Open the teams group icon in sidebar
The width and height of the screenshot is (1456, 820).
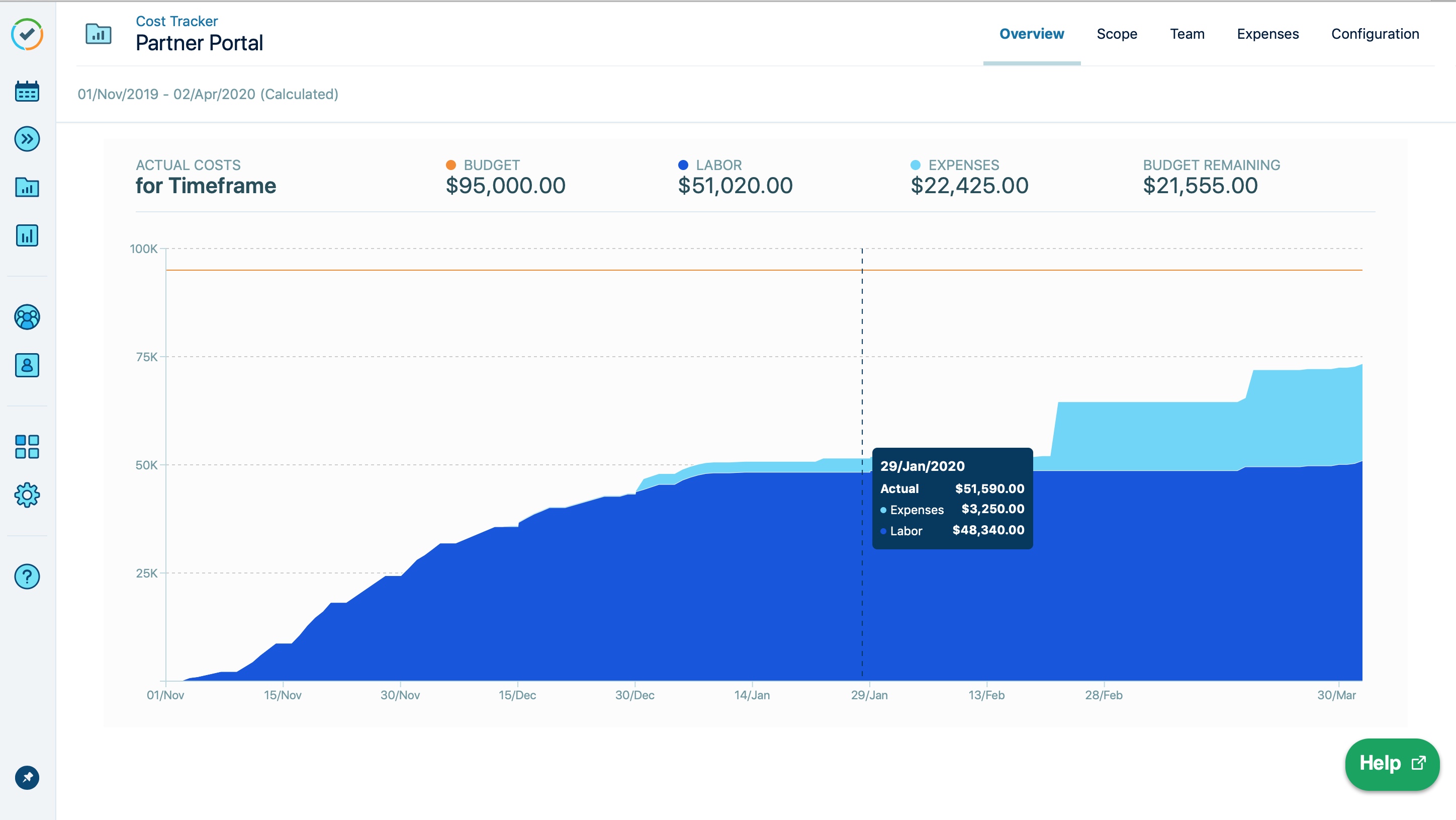(x=27, y=317)
